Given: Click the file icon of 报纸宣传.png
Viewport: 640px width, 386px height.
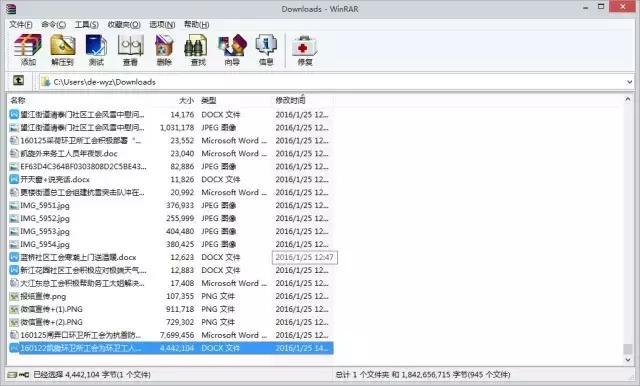Looking at the screenshot, I should click(x=14, y=296).
